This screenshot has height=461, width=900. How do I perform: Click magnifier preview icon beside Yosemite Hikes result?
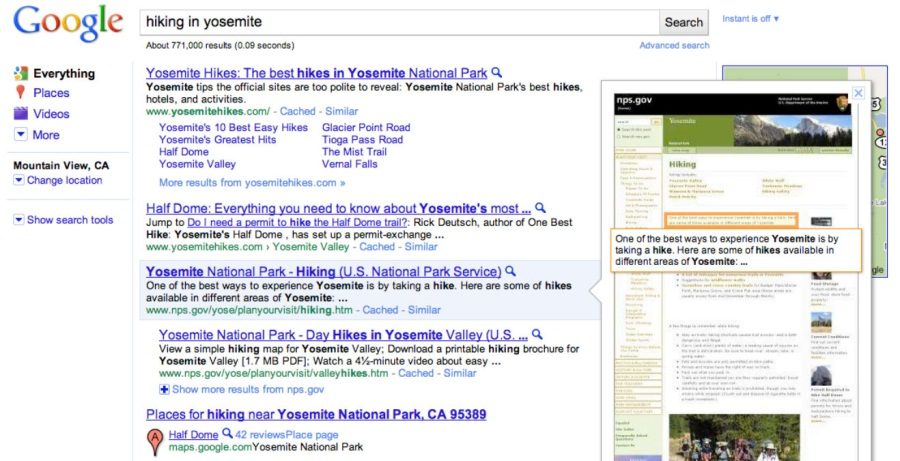click(x=497, y=73)
